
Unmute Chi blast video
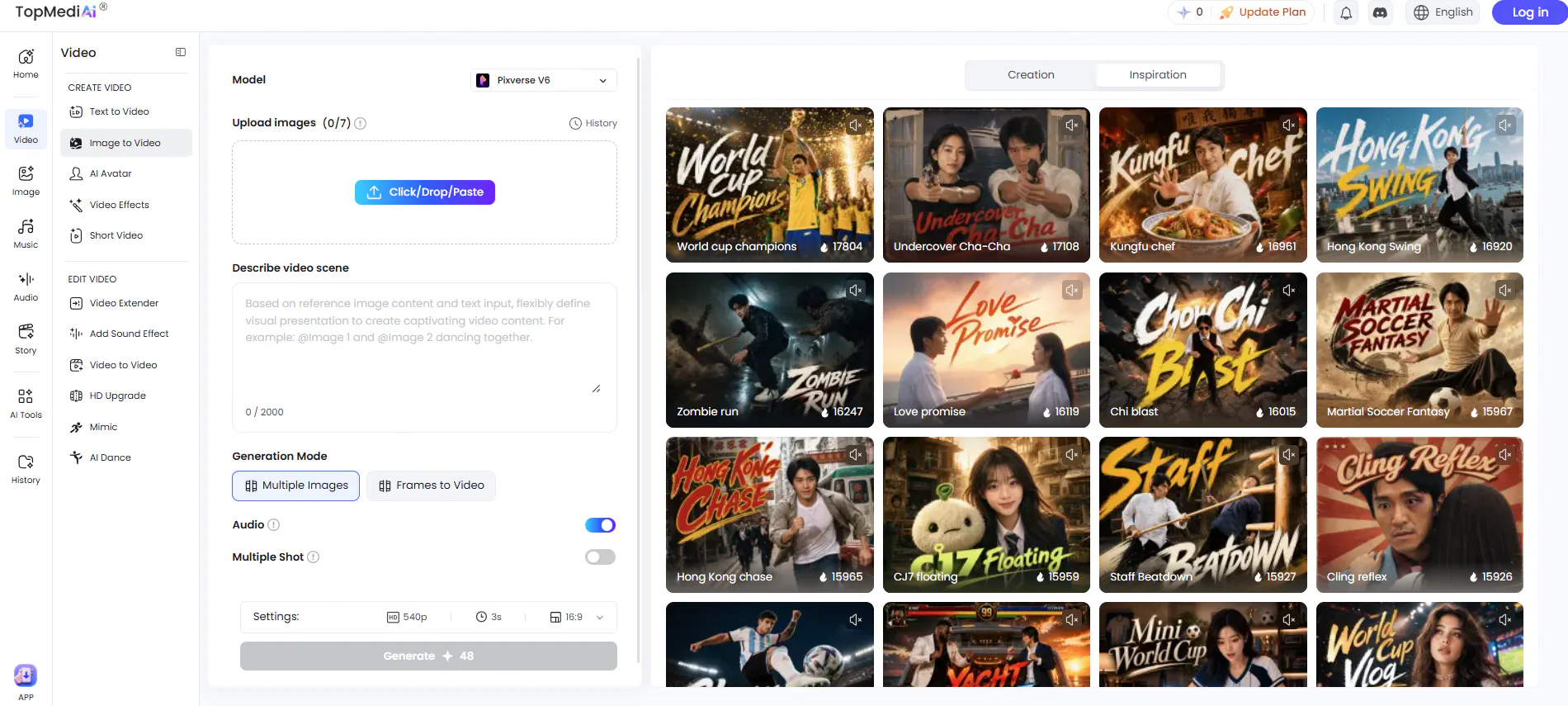[x=1288, y=291]
